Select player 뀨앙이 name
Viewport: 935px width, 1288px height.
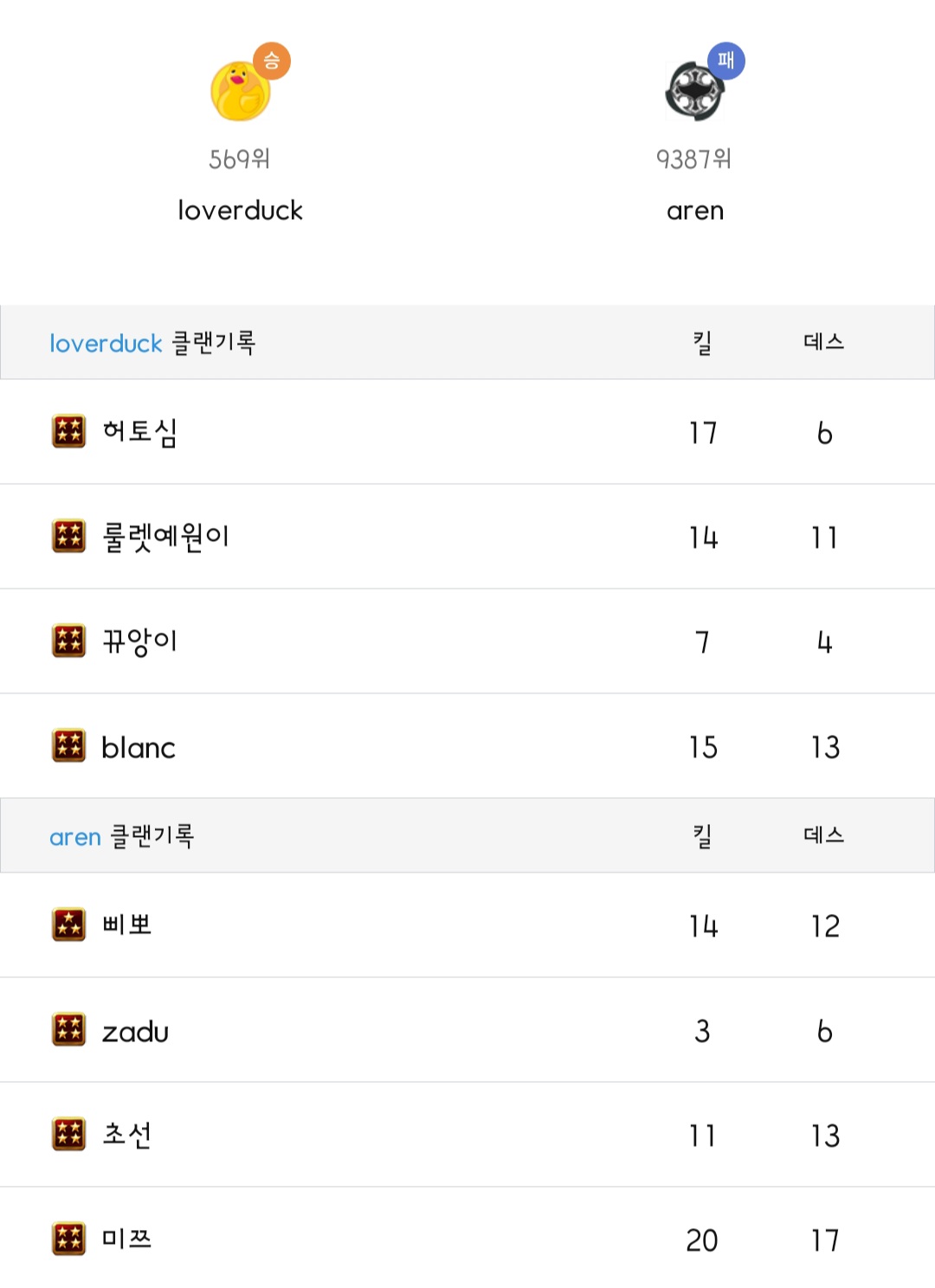[139, 641]
